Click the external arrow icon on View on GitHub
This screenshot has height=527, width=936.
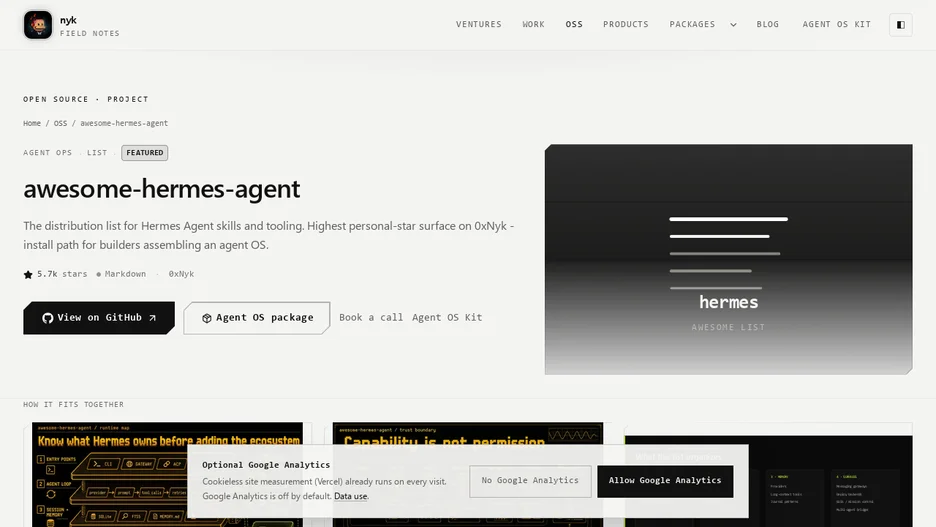click(153, 318)
